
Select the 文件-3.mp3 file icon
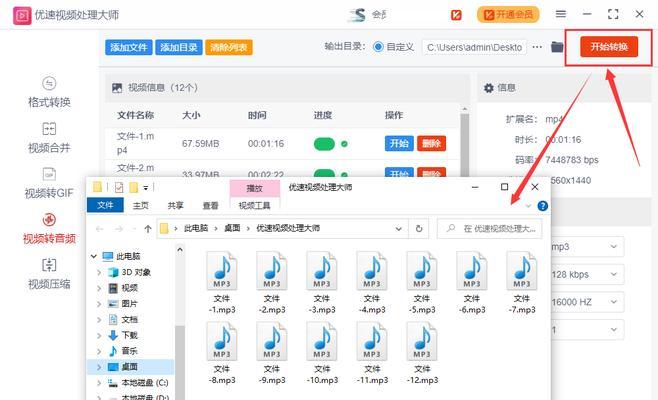tap(322, 271)
